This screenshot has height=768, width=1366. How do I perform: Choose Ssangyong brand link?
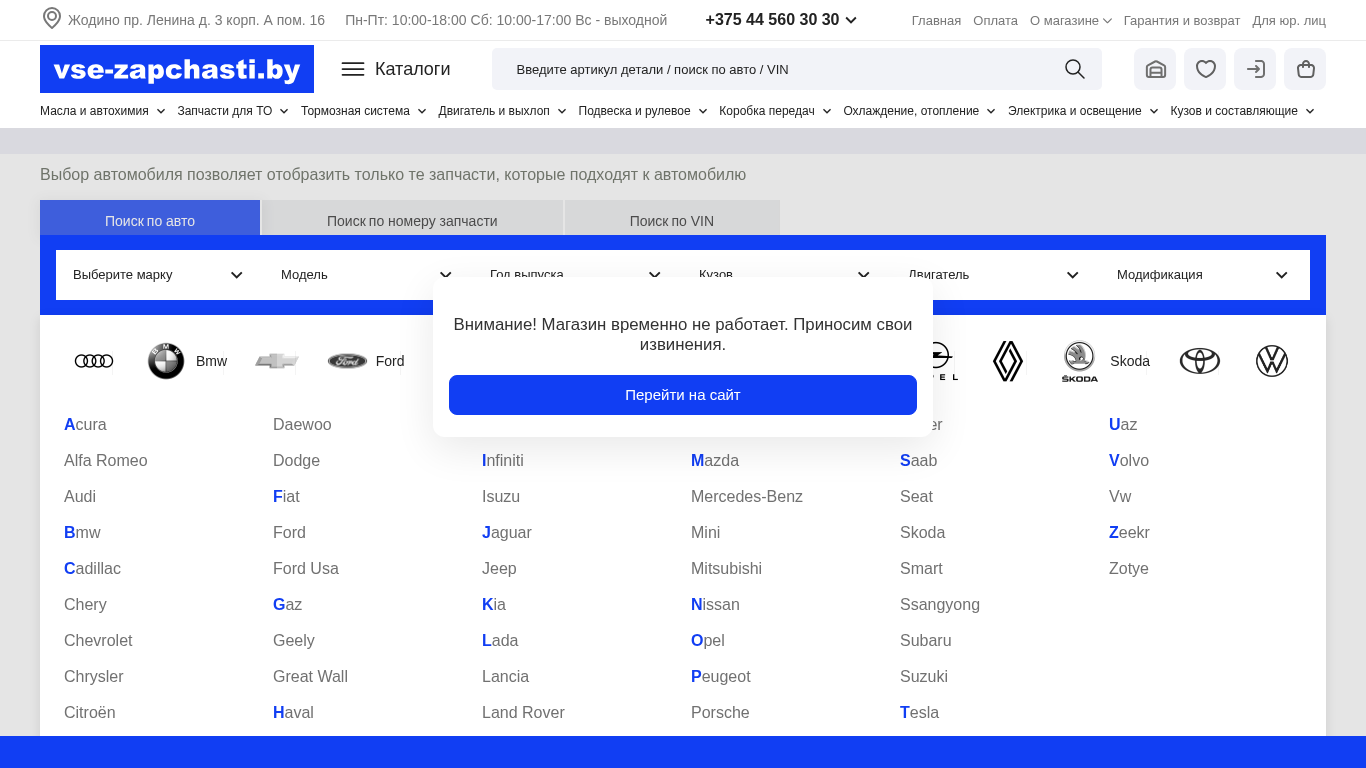[940, 605]
